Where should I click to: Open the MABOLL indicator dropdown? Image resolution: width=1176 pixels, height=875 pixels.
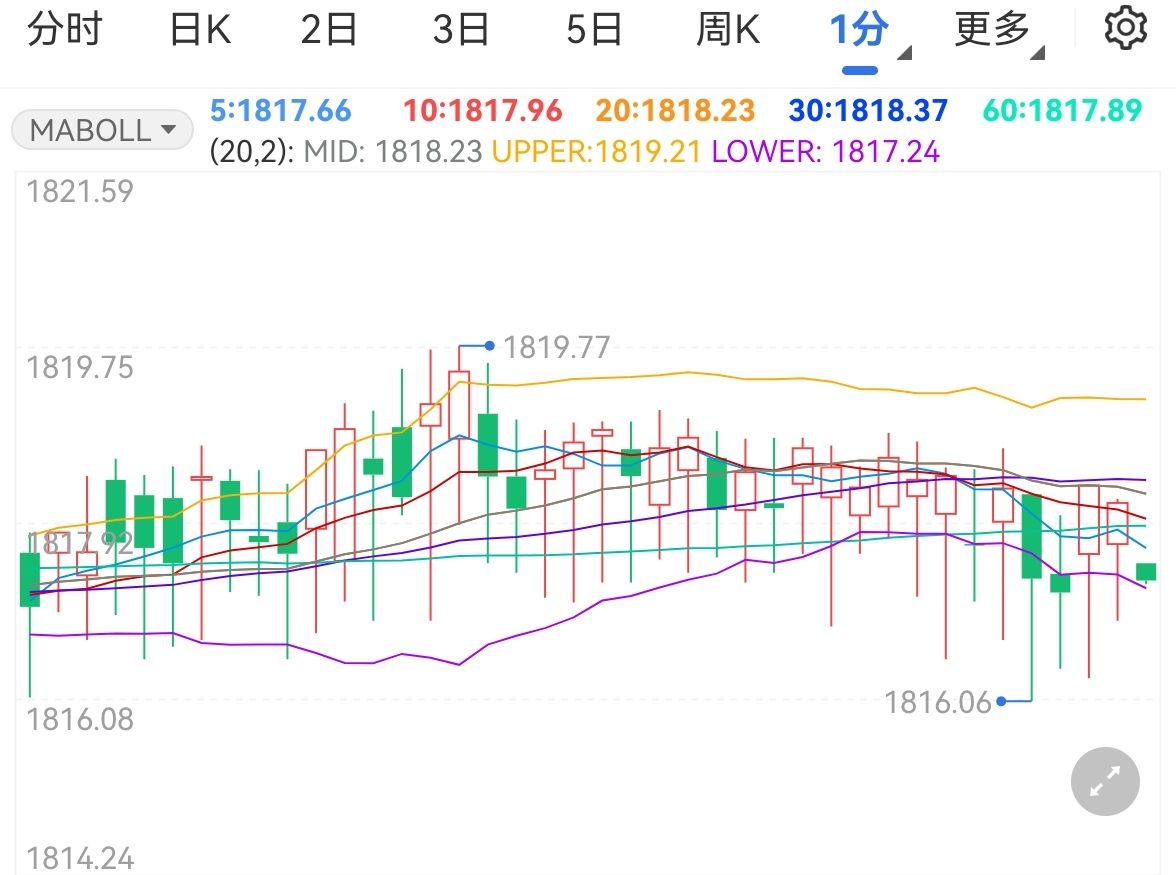click(x=102, y=130)
